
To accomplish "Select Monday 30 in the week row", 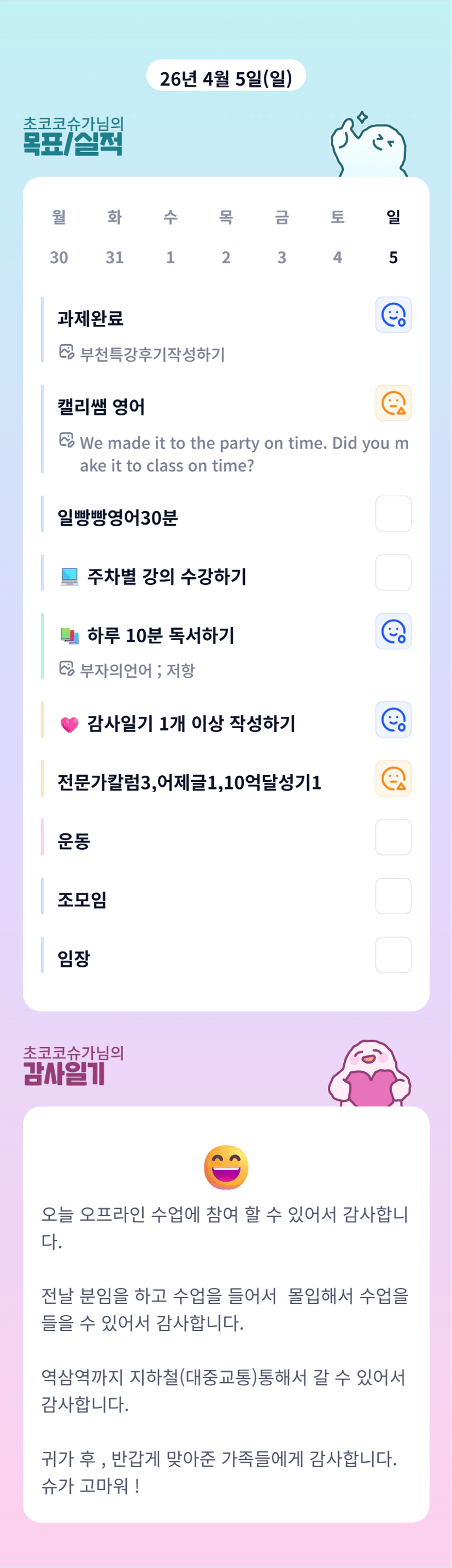I will (x=59, y=258).
